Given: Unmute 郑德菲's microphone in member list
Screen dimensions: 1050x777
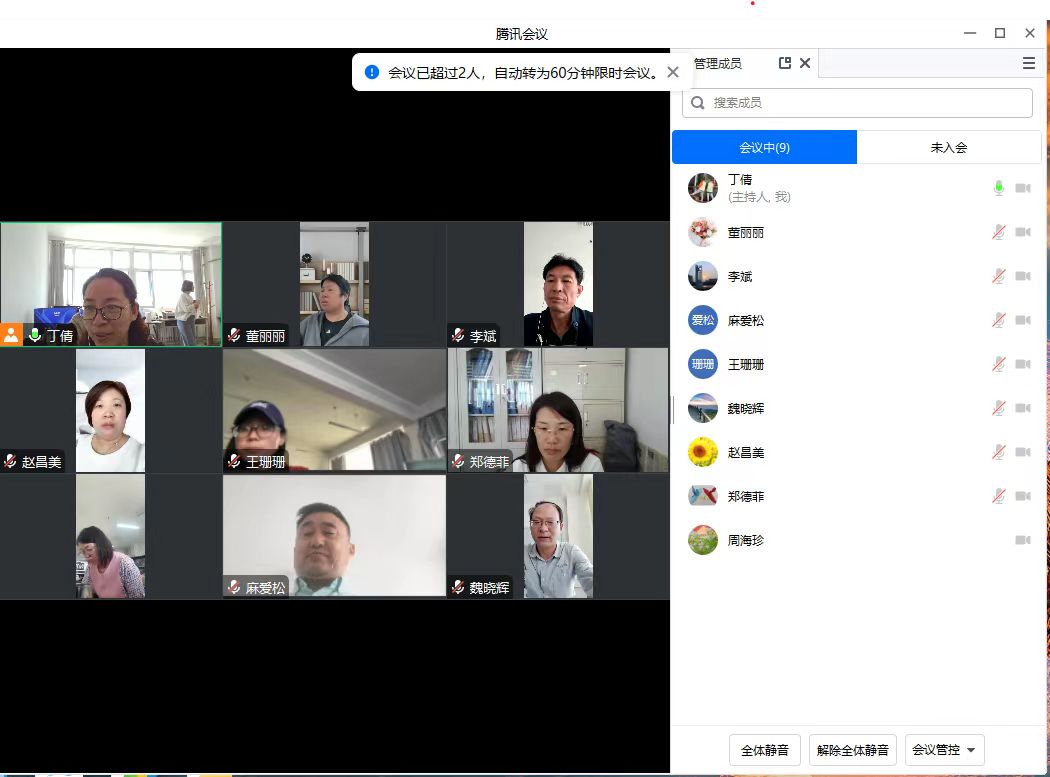Looking at the screenshot, I should (998, 496).
